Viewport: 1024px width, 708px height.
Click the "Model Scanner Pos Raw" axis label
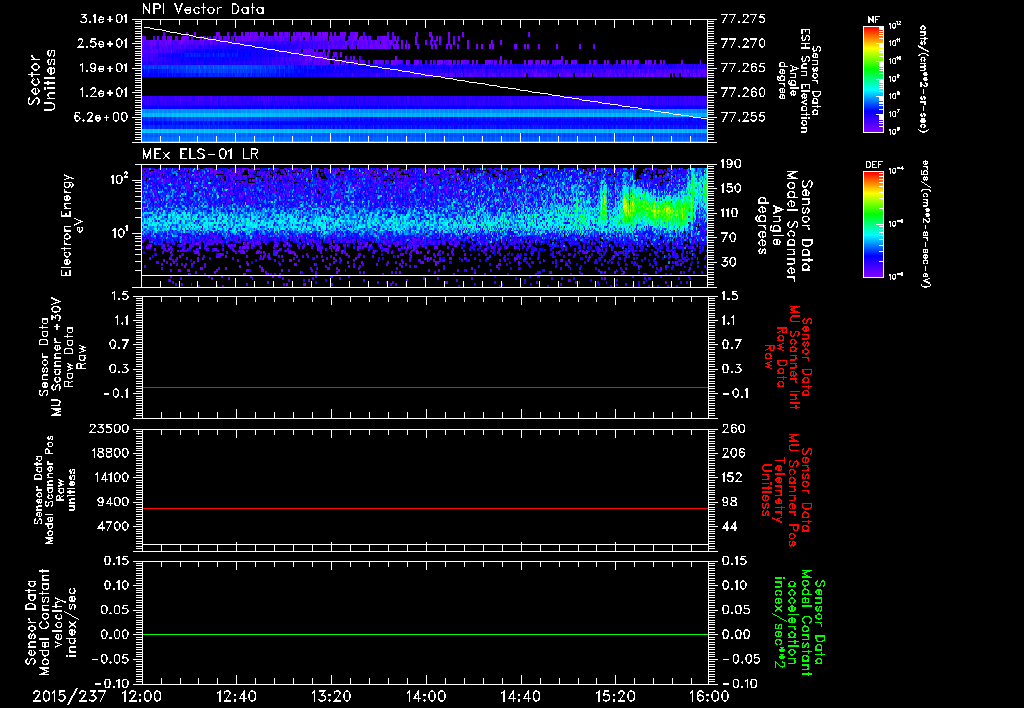click(55, 491)
